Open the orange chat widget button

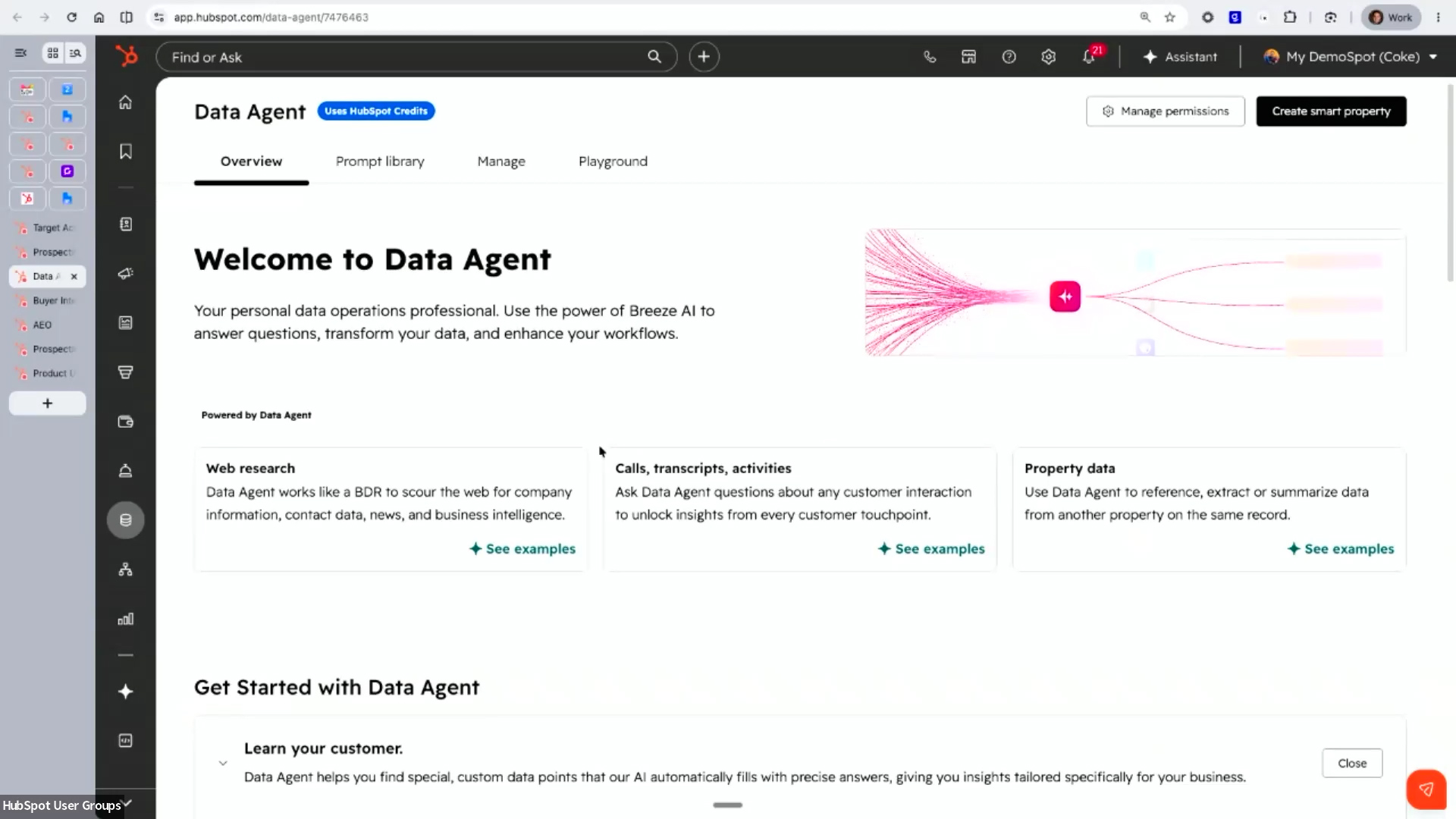1426,789
